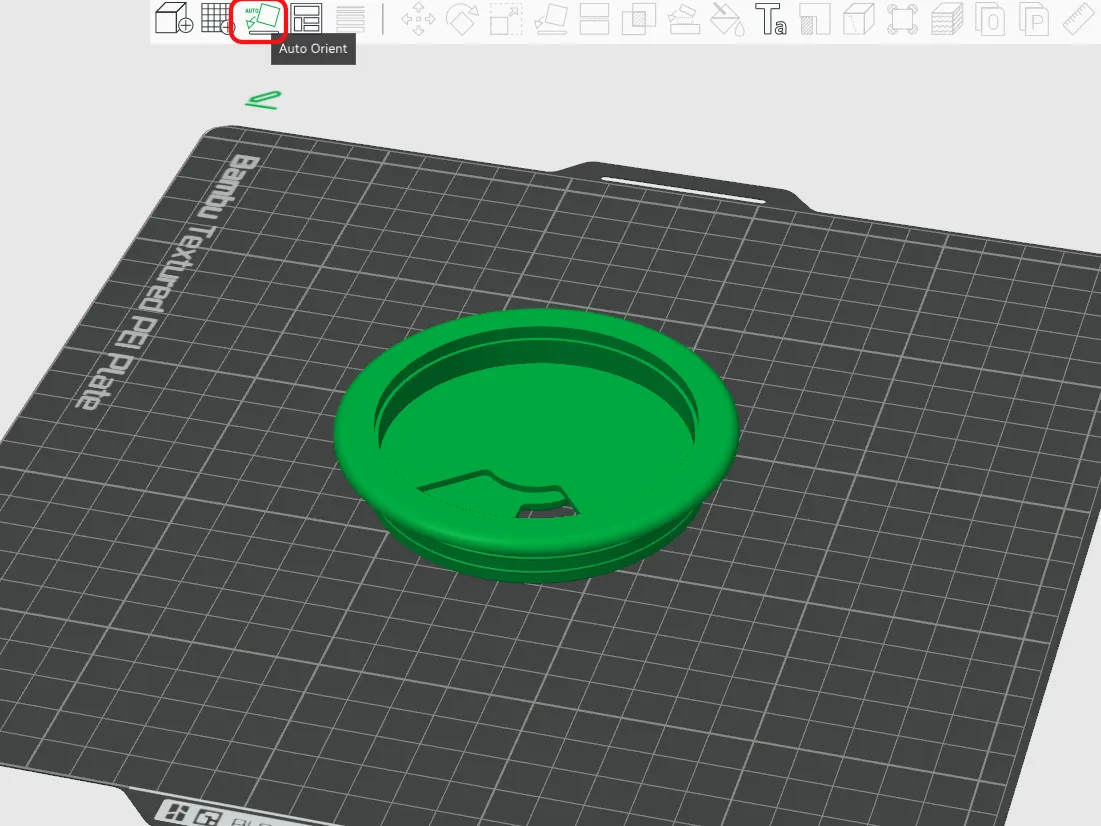1101x826 pixels.
Task: Select the ruler Measure tool
Action: pos(1079,19)
